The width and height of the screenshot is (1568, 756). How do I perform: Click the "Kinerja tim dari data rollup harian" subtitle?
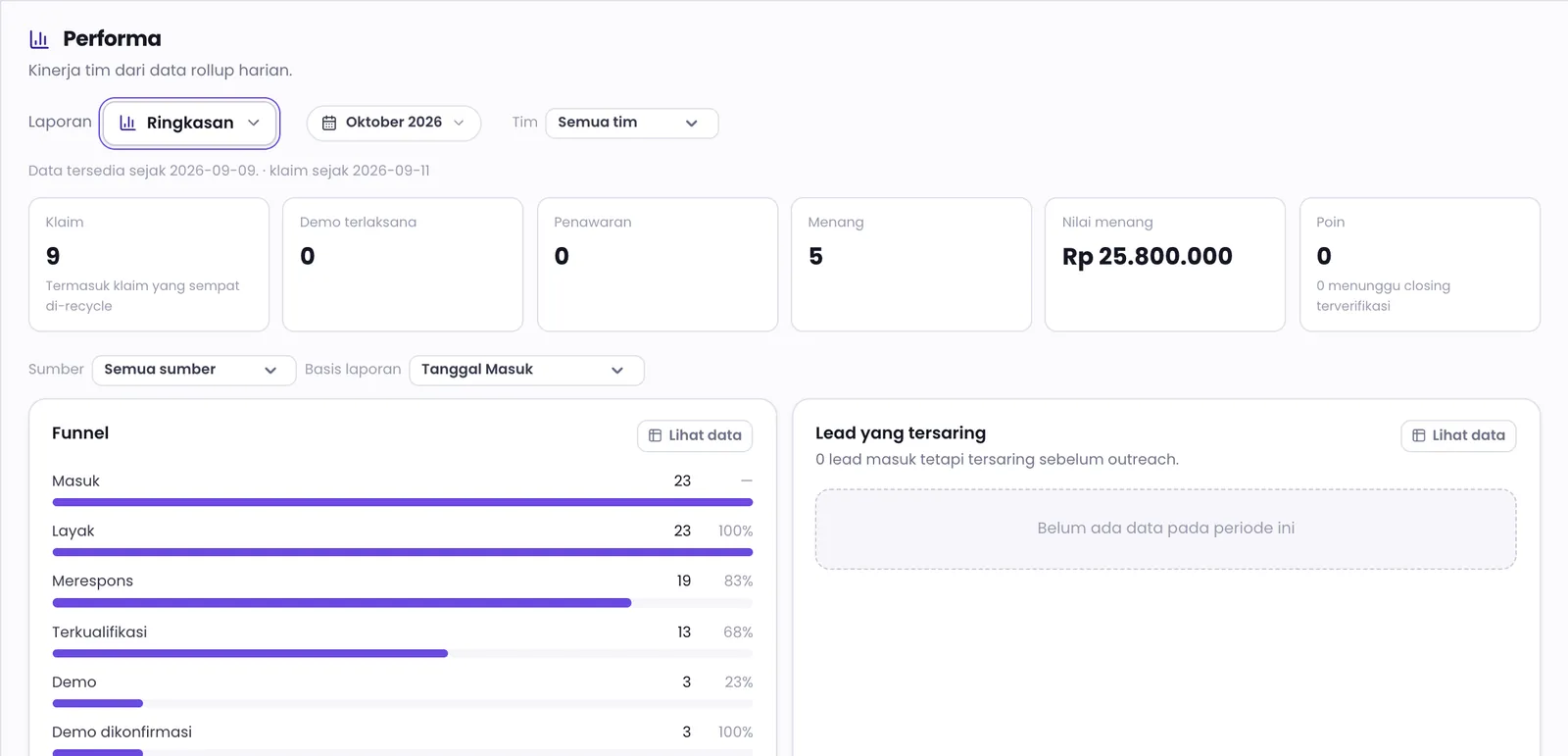161,71
